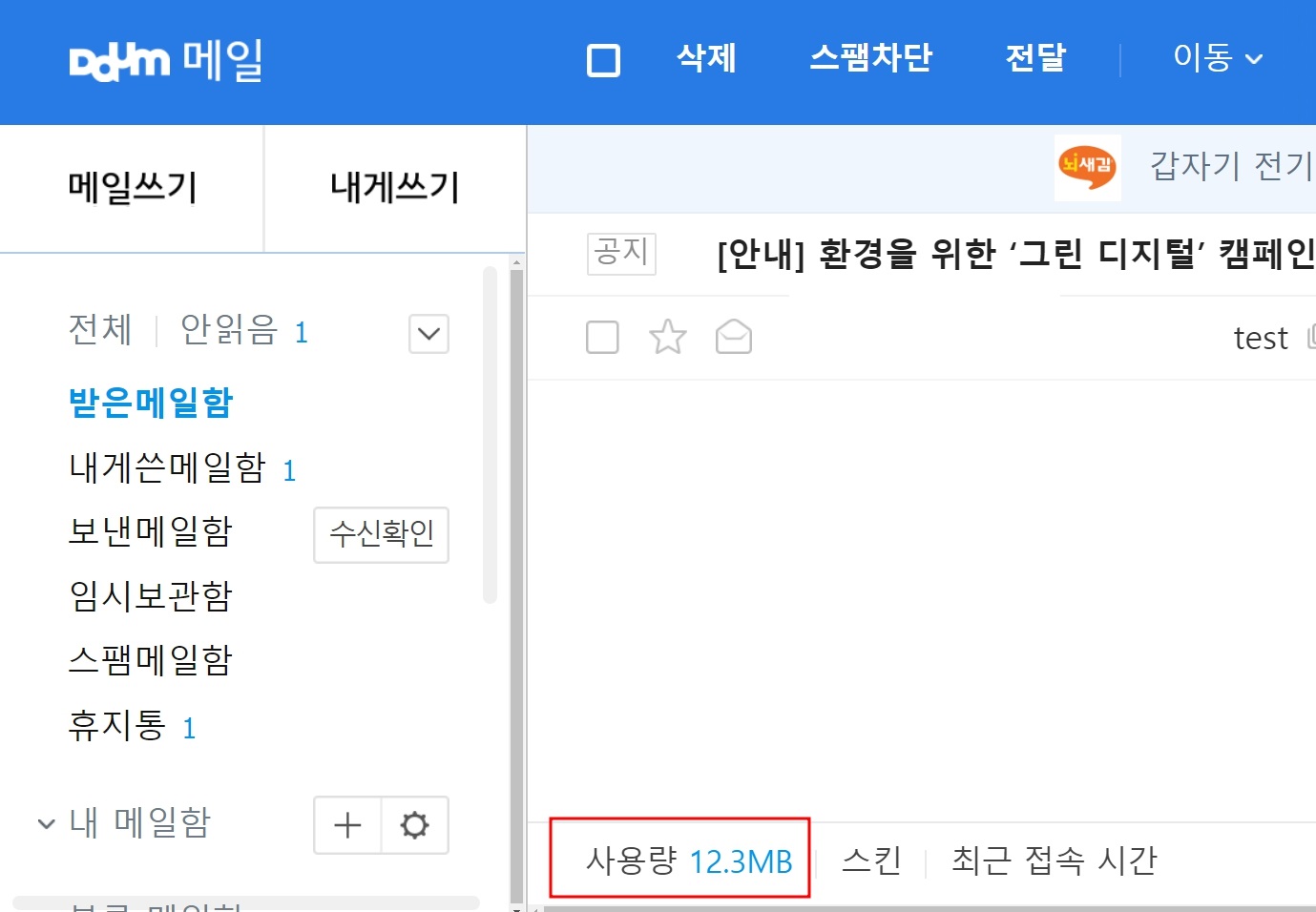
Task: Switch to 내게쓰기 self-mail
Action: coord(392,187)
